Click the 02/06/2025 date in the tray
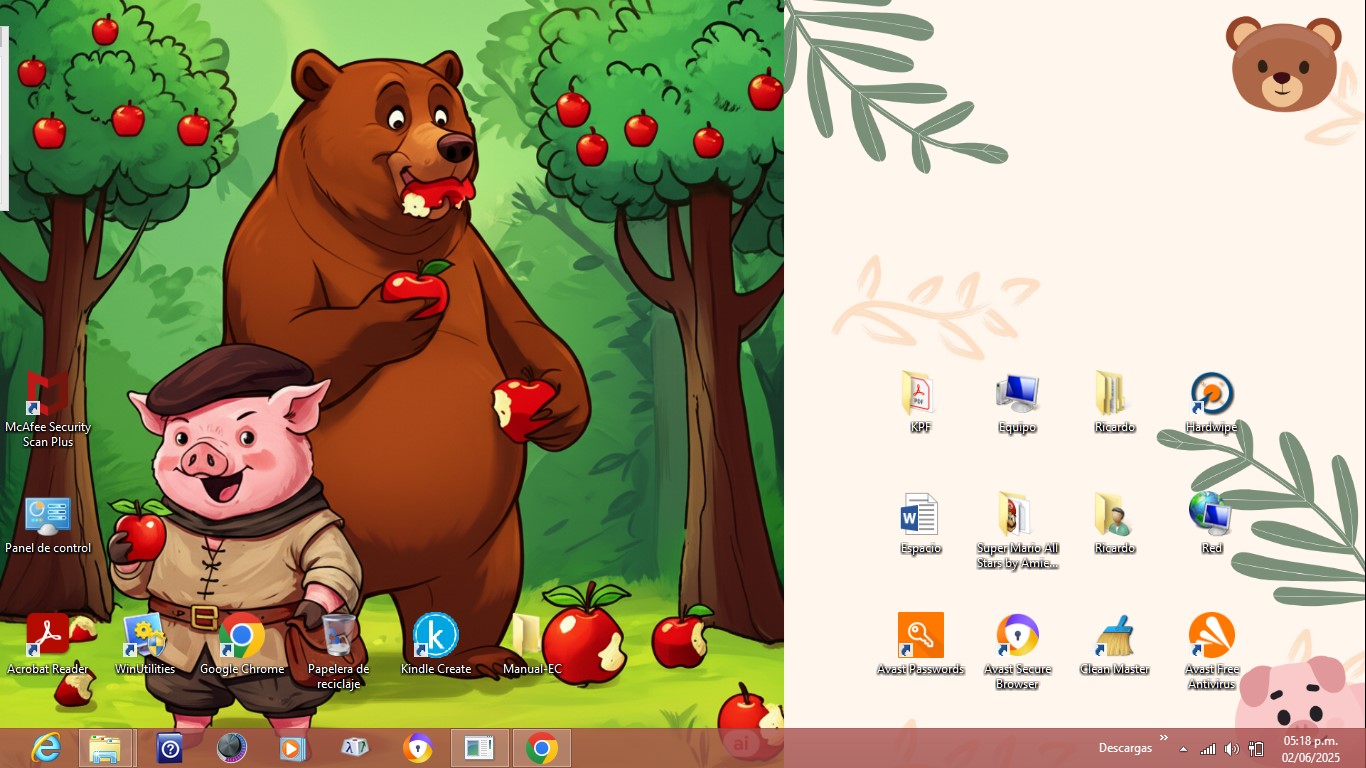 click(1310, 757)
